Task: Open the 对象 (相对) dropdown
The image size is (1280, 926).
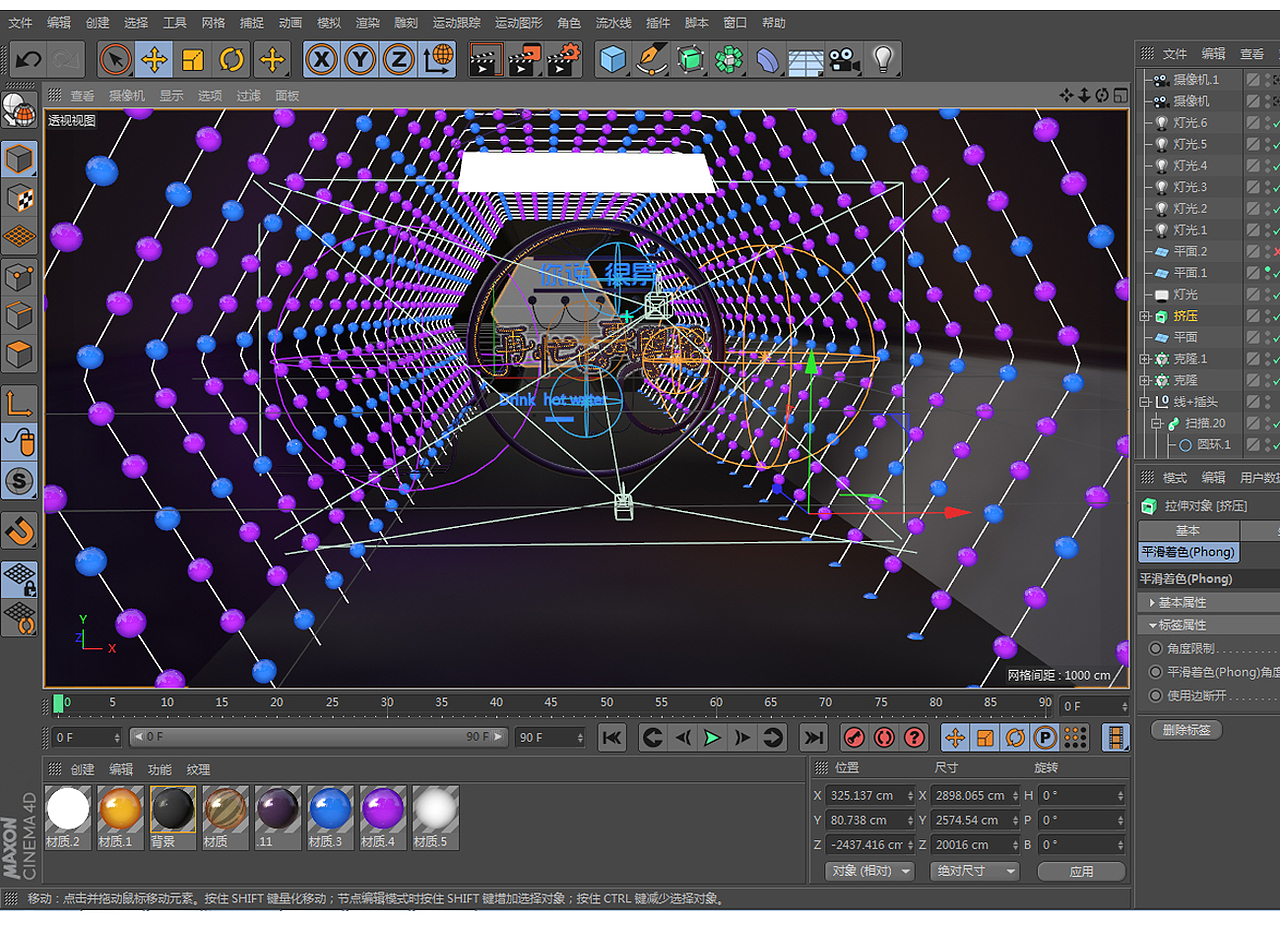Action: coord(871,871)
